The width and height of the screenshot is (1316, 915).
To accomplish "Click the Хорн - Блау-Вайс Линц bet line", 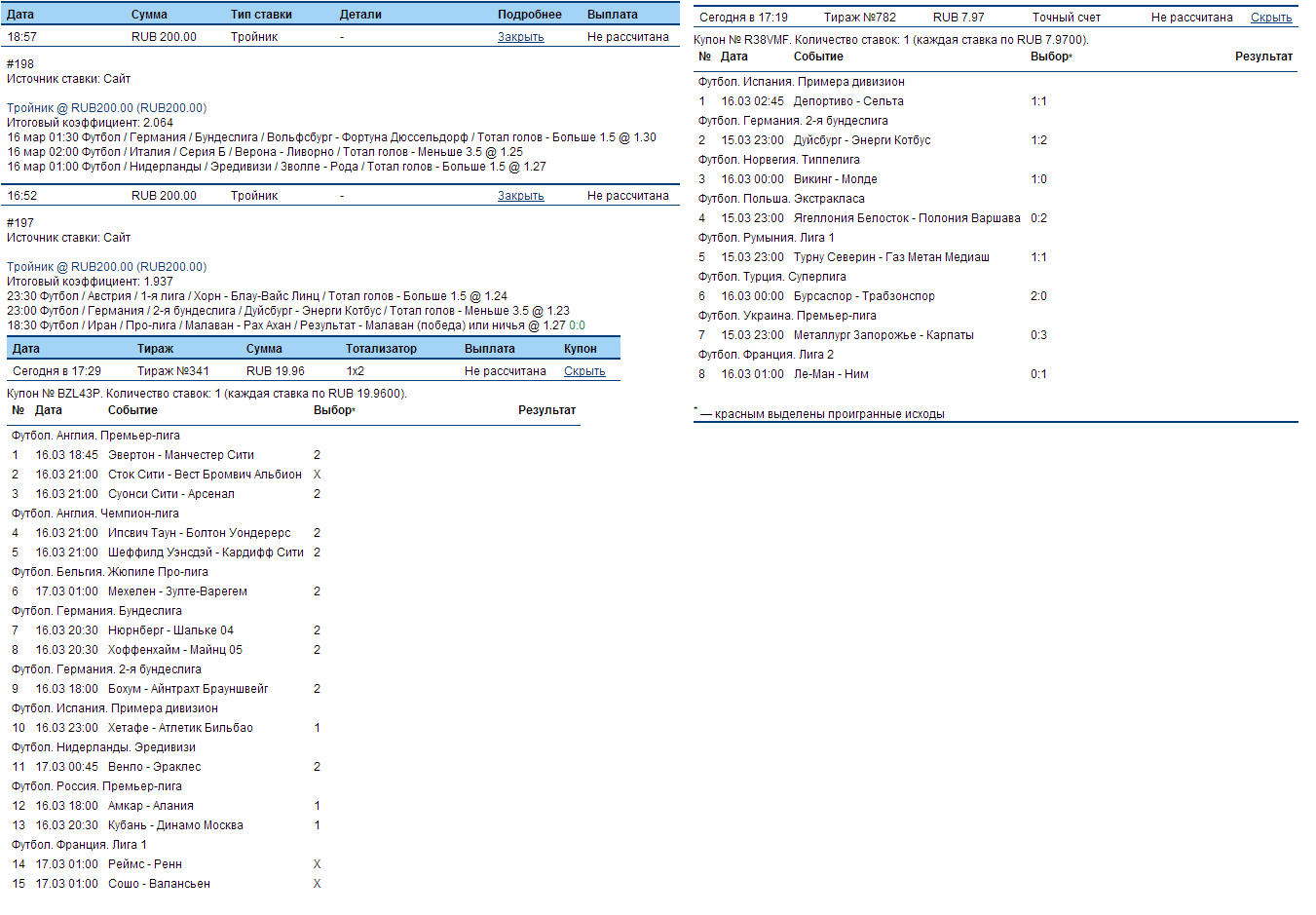I will [257, 296].
